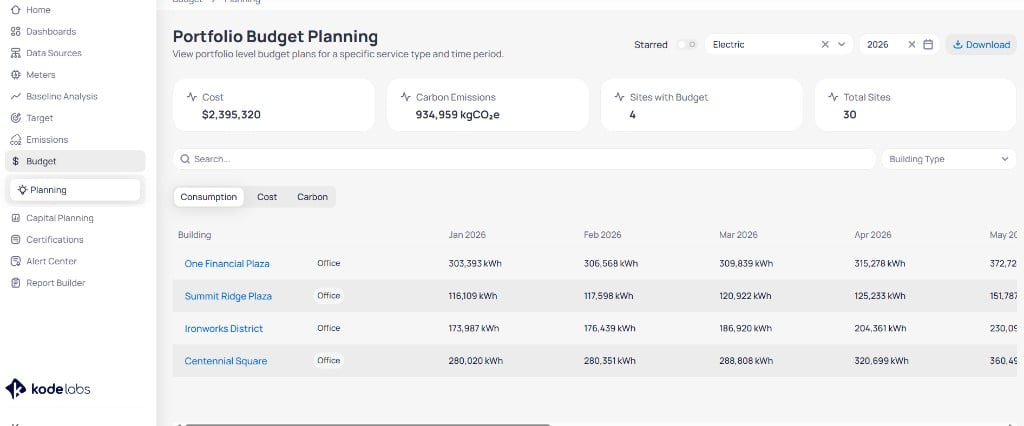Click the pulse icon on Carbon Emissions card

(406, 97)
